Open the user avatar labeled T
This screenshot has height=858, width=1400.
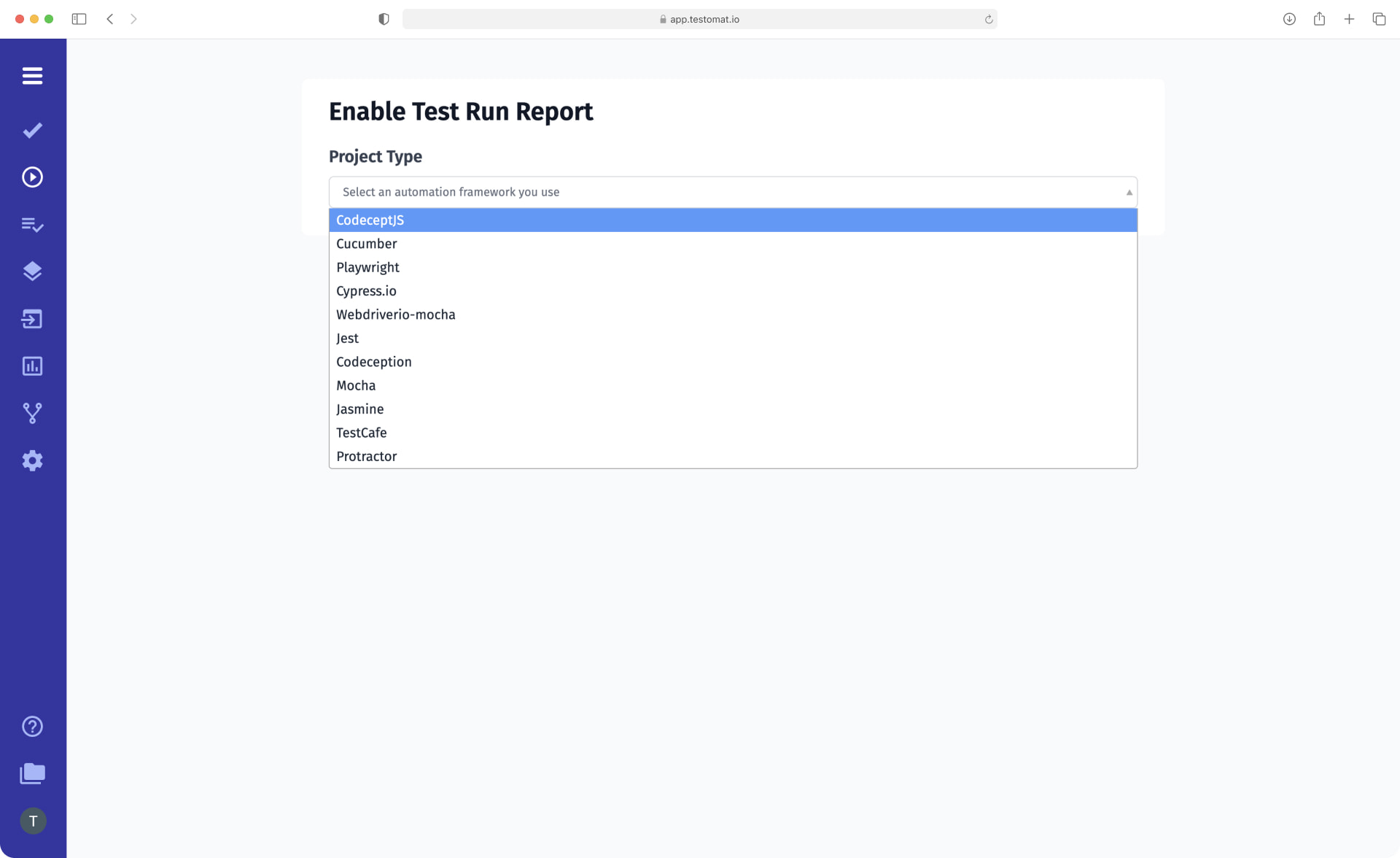[32, 820]
